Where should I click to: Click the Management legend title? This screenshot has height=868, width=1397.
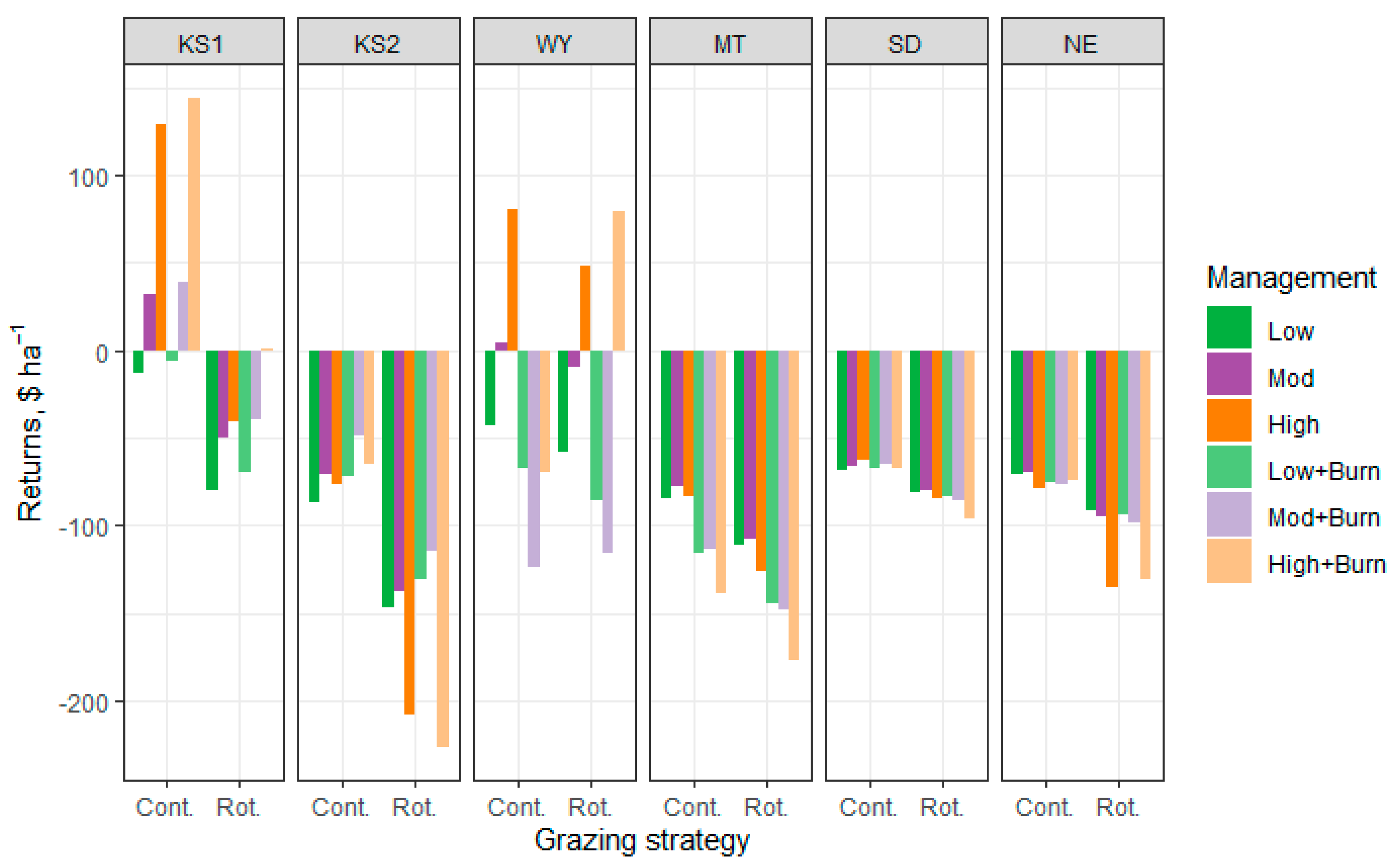pyautogui.click(x=1291, y=278)
